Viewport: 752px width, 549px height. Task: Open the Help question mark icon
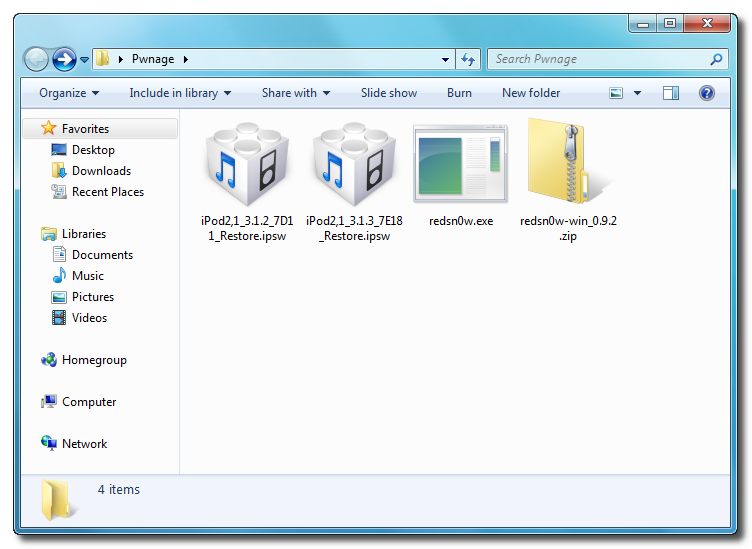(x=707, y=93)
